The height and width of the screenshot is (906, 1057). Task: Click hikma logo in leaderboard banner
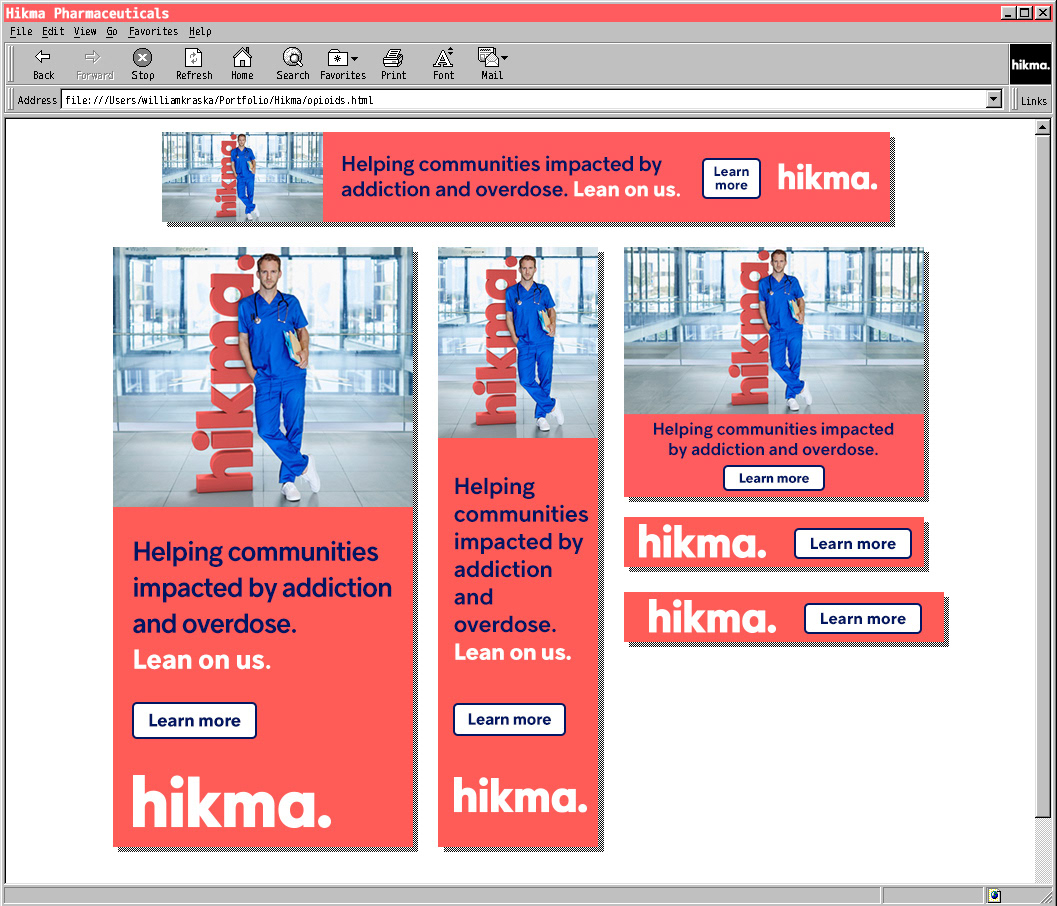(828, 178)
